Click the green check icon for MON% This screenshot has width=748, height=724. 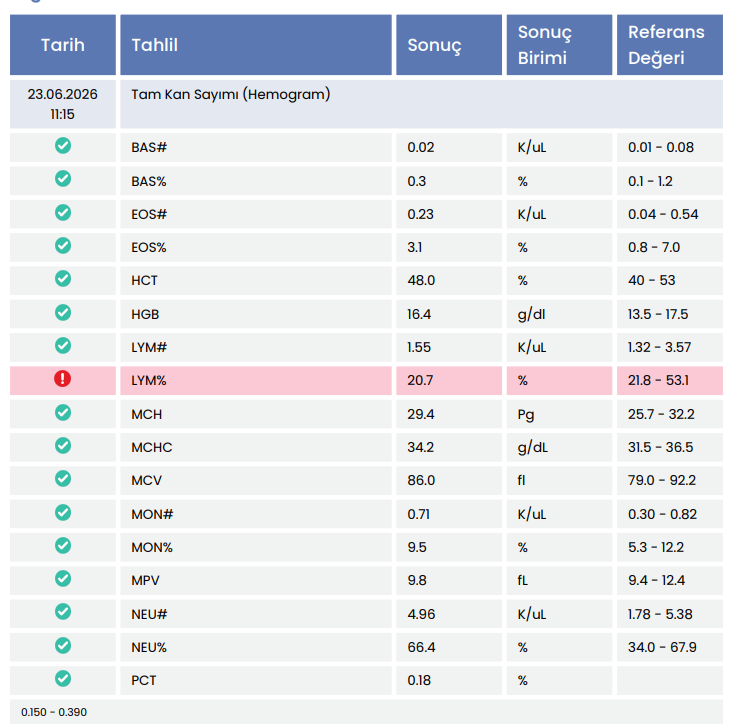pos(63,546)
